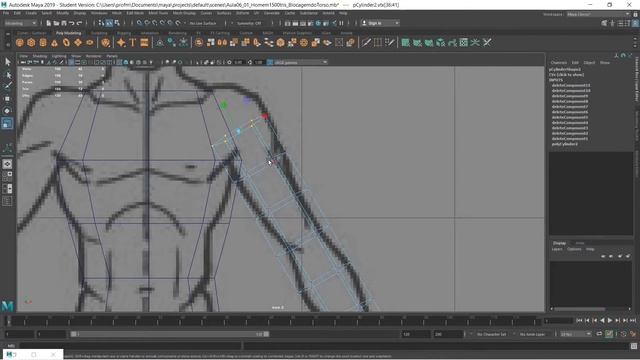Click the Redo arrow in status line
The width and height of the screenshot is (640, 360).
(x=80, y=23)
